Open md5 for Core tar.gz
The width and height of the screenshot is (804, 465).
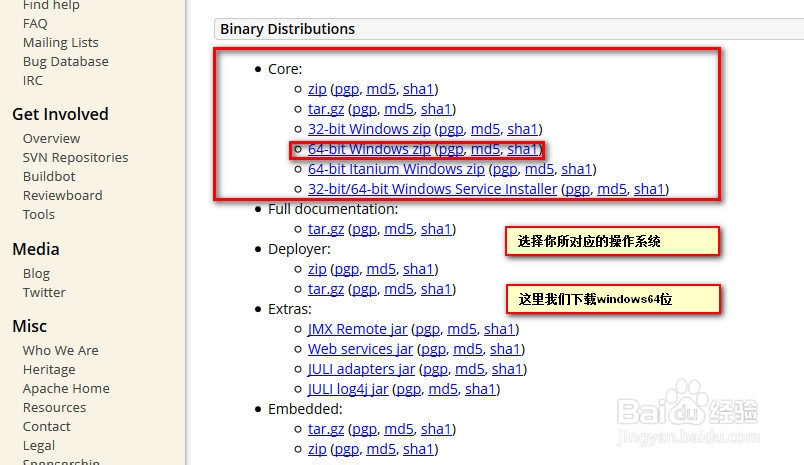[x=398, y=109]
